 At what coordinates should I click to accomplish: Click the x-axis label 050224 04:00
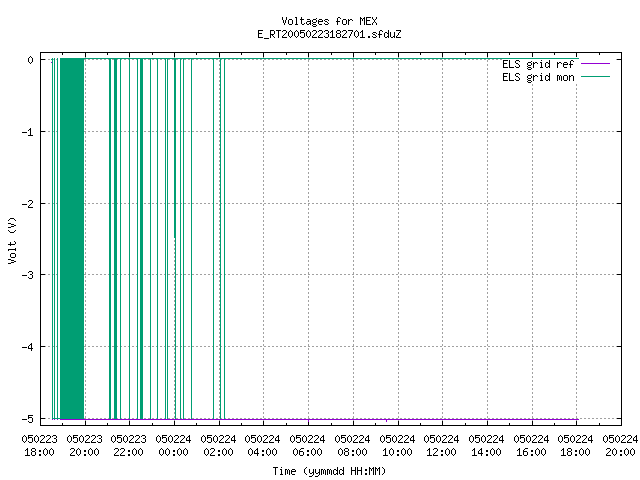262,446
